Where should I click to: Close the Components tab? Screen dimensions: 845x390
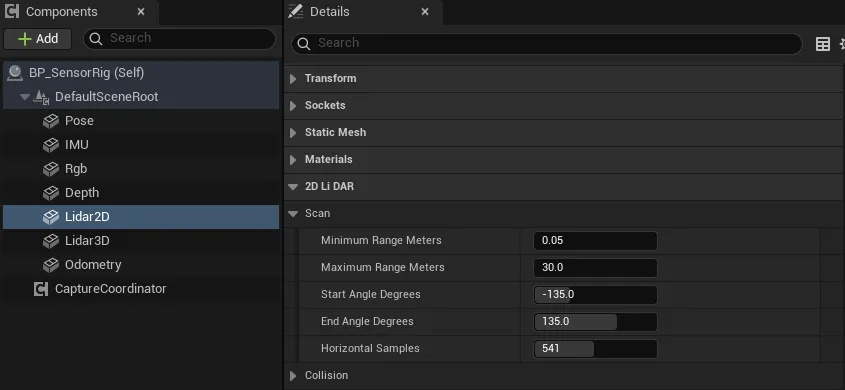pyautogui.click(x=141, y=11)
